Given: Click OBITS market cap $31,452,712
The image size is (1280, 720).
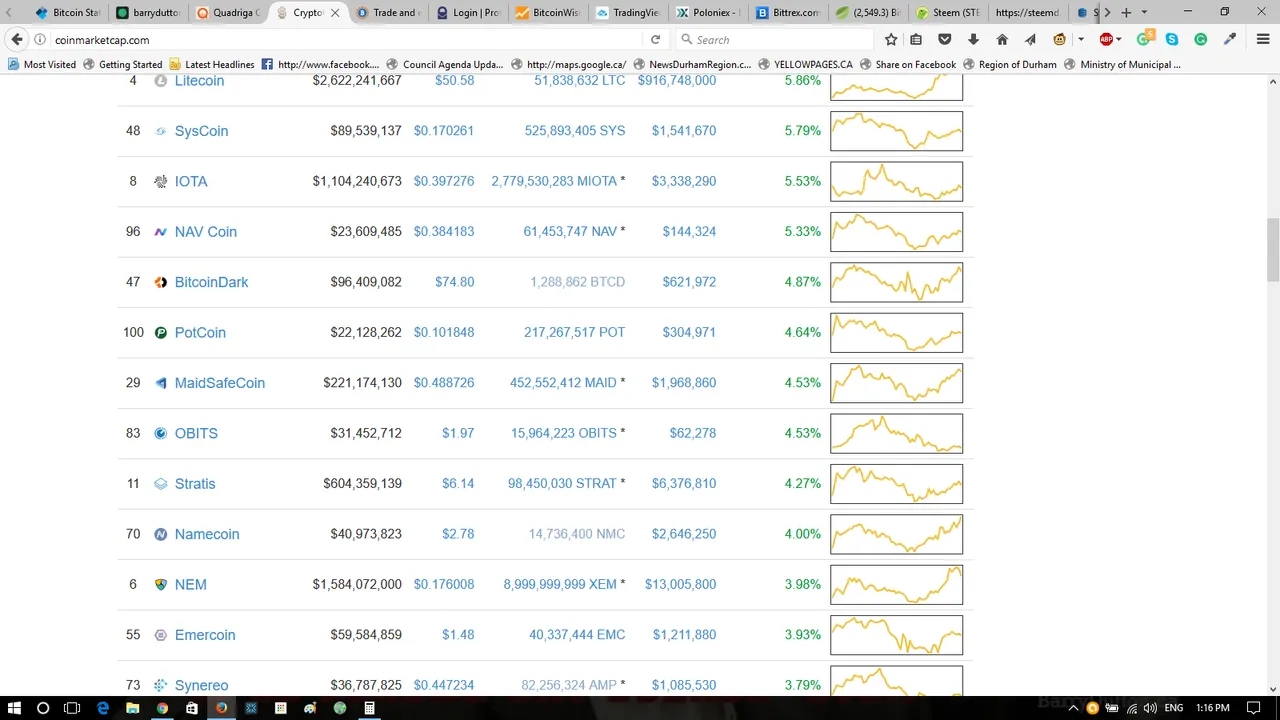Looking at the screenshot, I should 366,433.
